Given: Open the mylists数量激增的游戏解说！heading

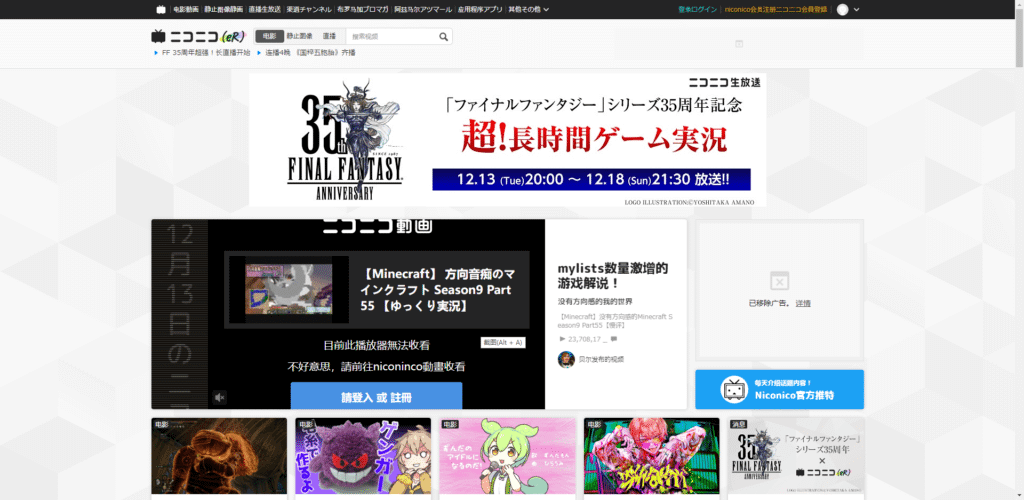Looking at the screenshot, I should tap(613, 275).
